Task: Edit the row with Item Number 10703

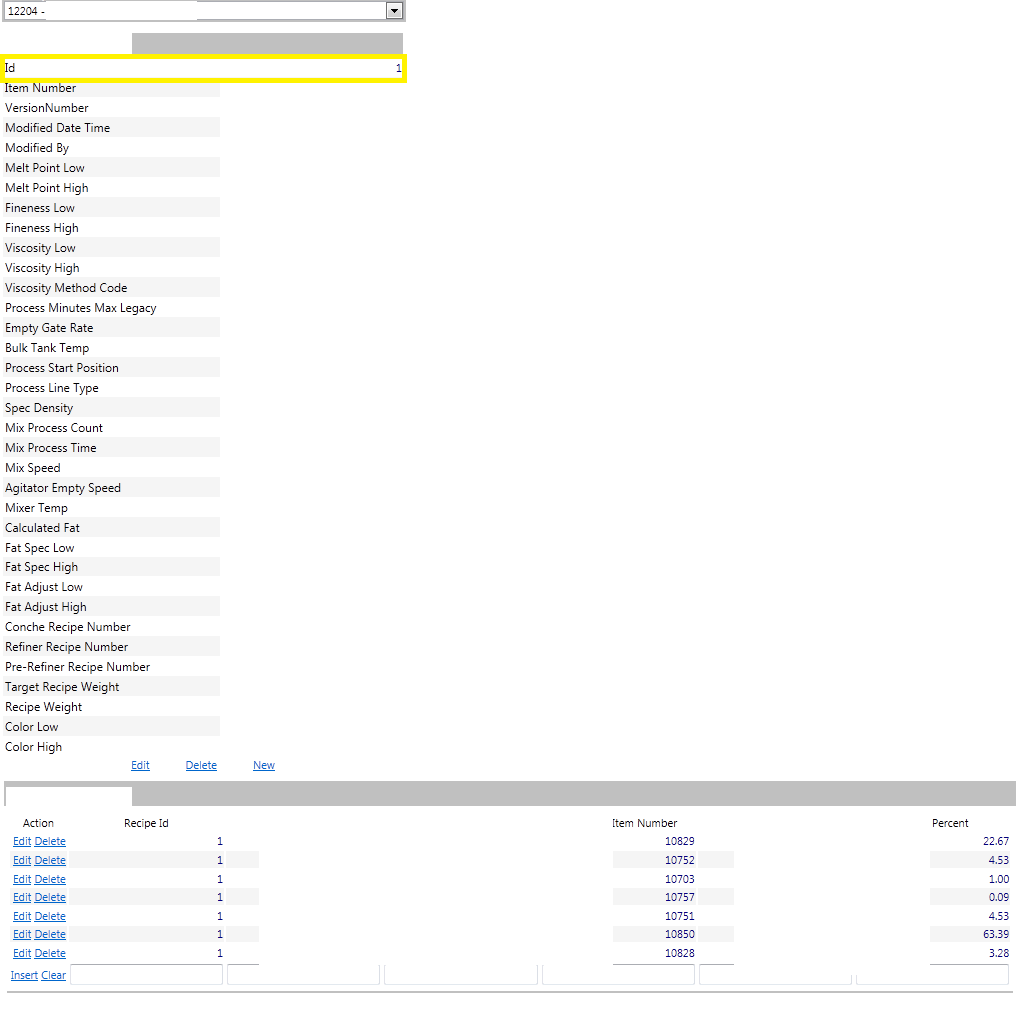Action: click(21, 878)
